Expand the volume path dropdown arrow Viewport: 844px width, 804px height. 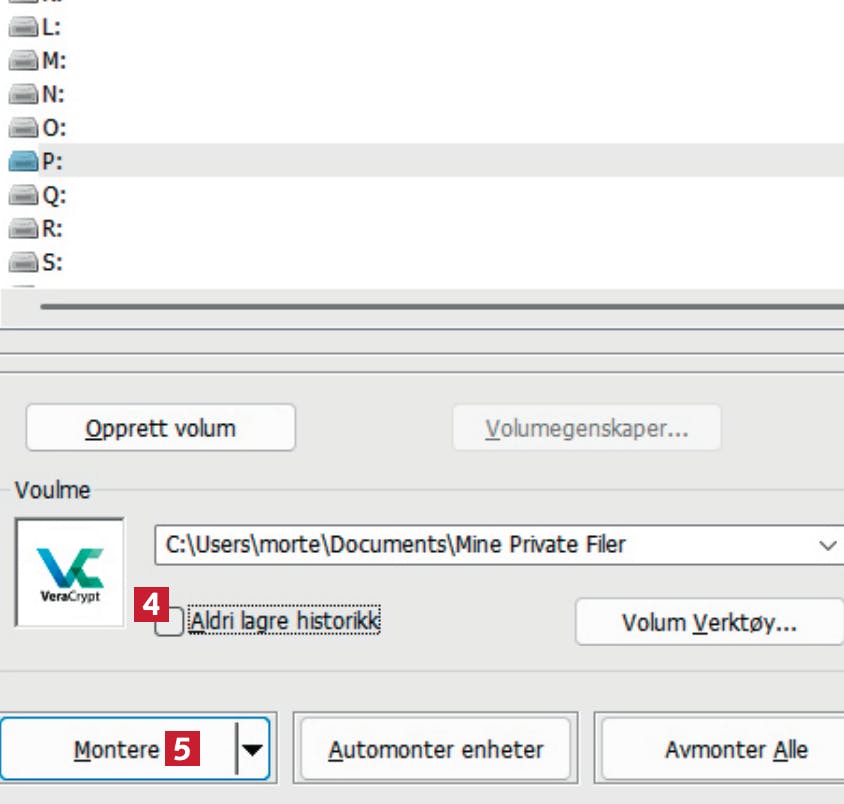pos(827,545)
